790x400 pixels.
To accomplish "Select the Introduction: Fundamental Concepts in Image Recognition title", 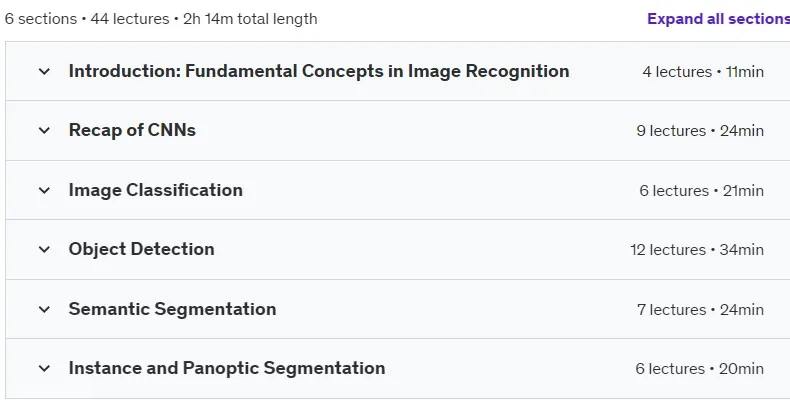I will pos(319,71).
